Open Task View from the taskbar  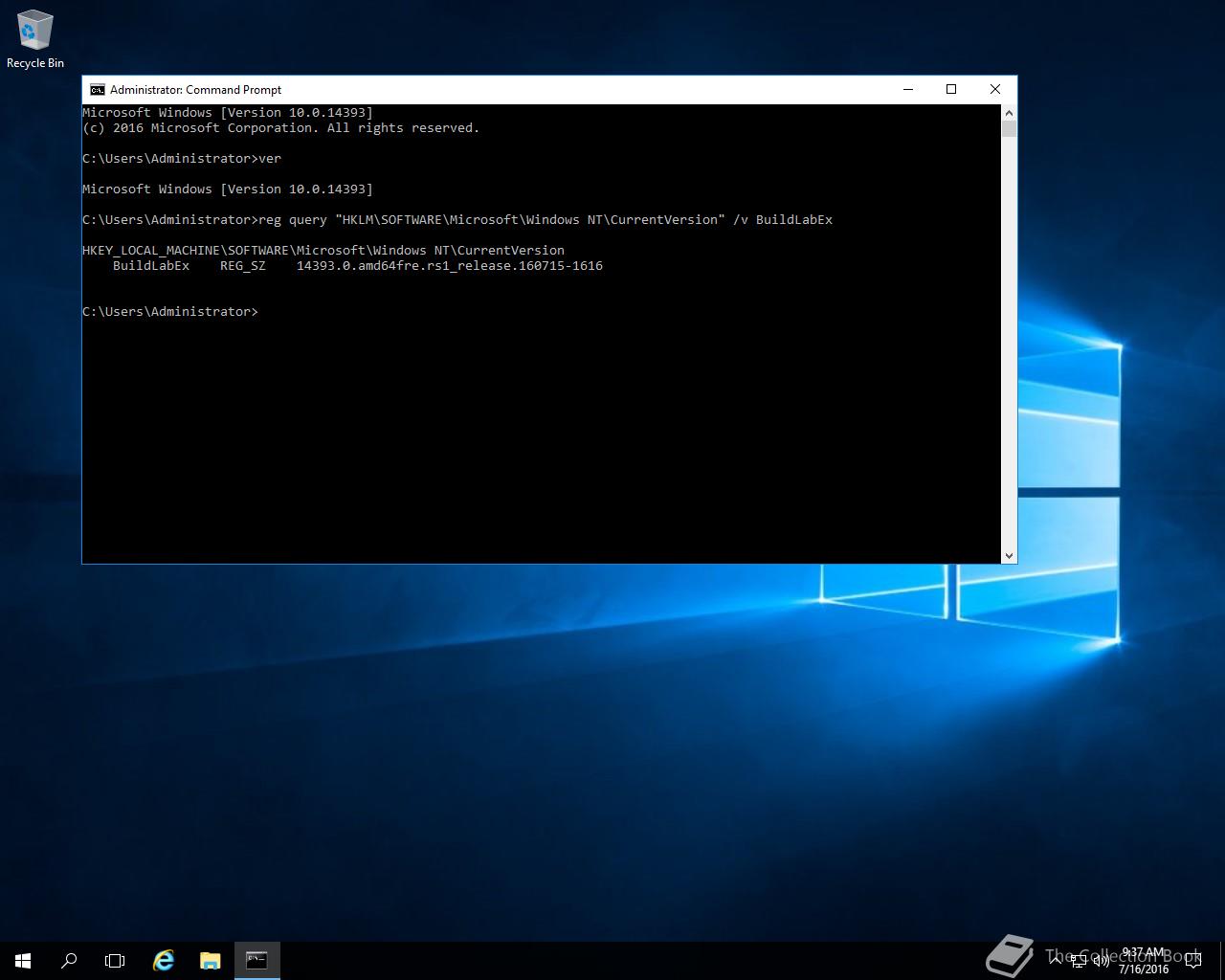115,960
